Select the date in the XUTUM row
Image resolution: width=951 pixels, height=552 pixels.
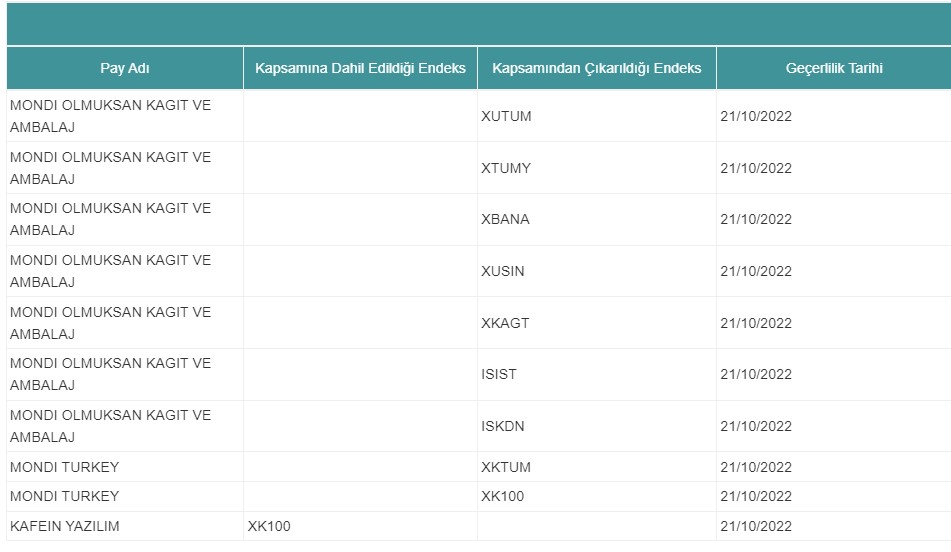756,116
